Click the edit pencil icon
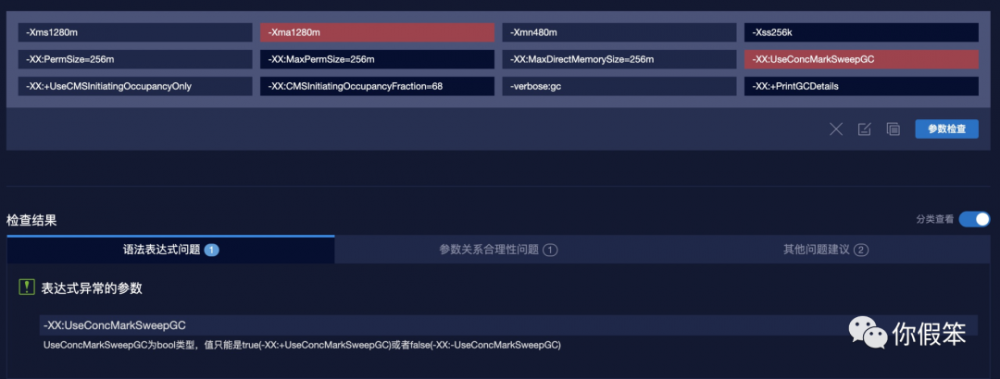 864,130
